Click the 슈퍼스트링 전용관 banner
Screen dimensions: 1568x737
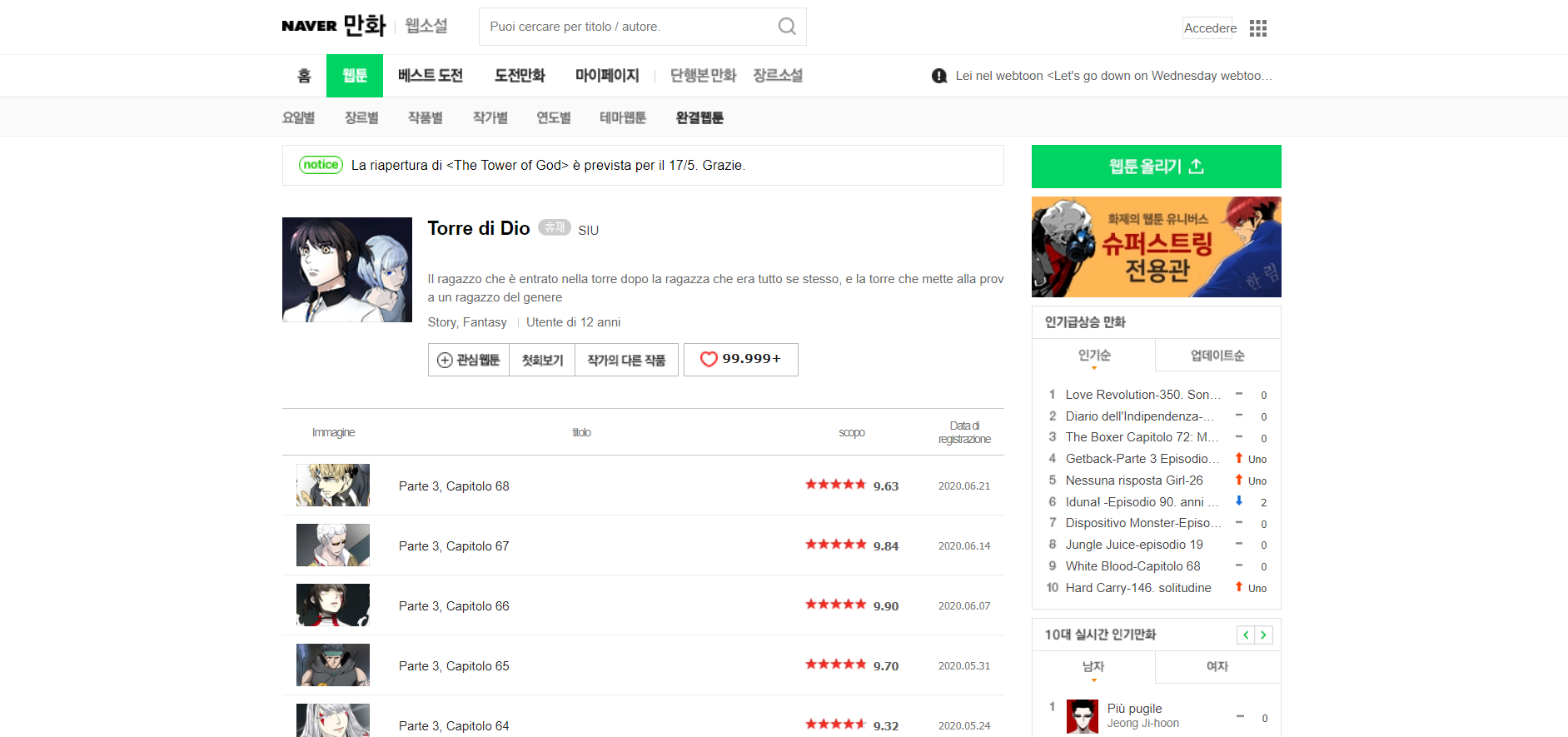point(1157,246)
